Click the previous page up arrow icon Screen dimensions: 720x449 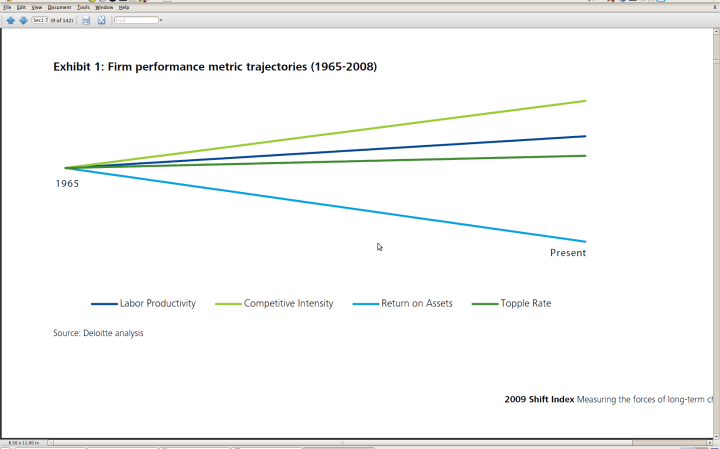point(10,20)
